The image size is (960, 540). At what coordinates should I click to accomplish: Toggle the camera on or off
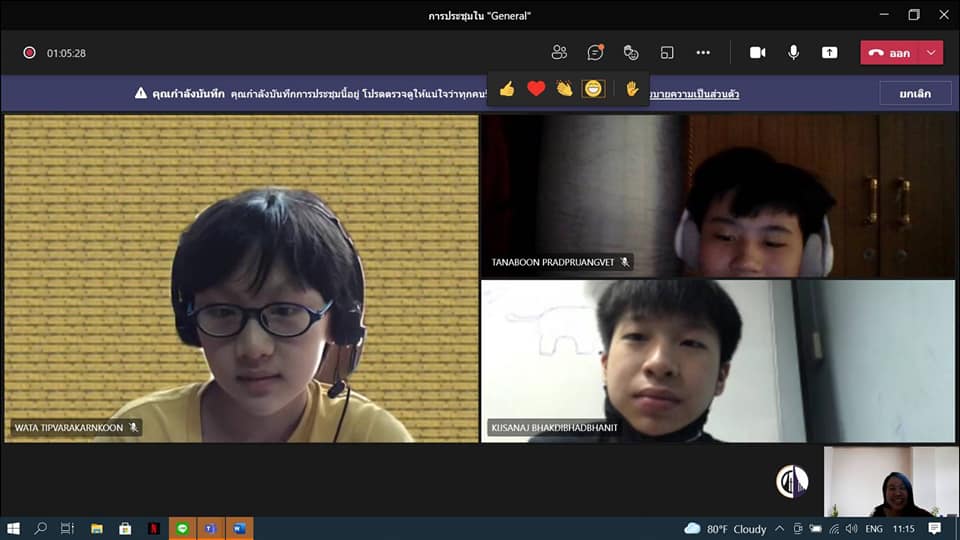tap(758, 53)
